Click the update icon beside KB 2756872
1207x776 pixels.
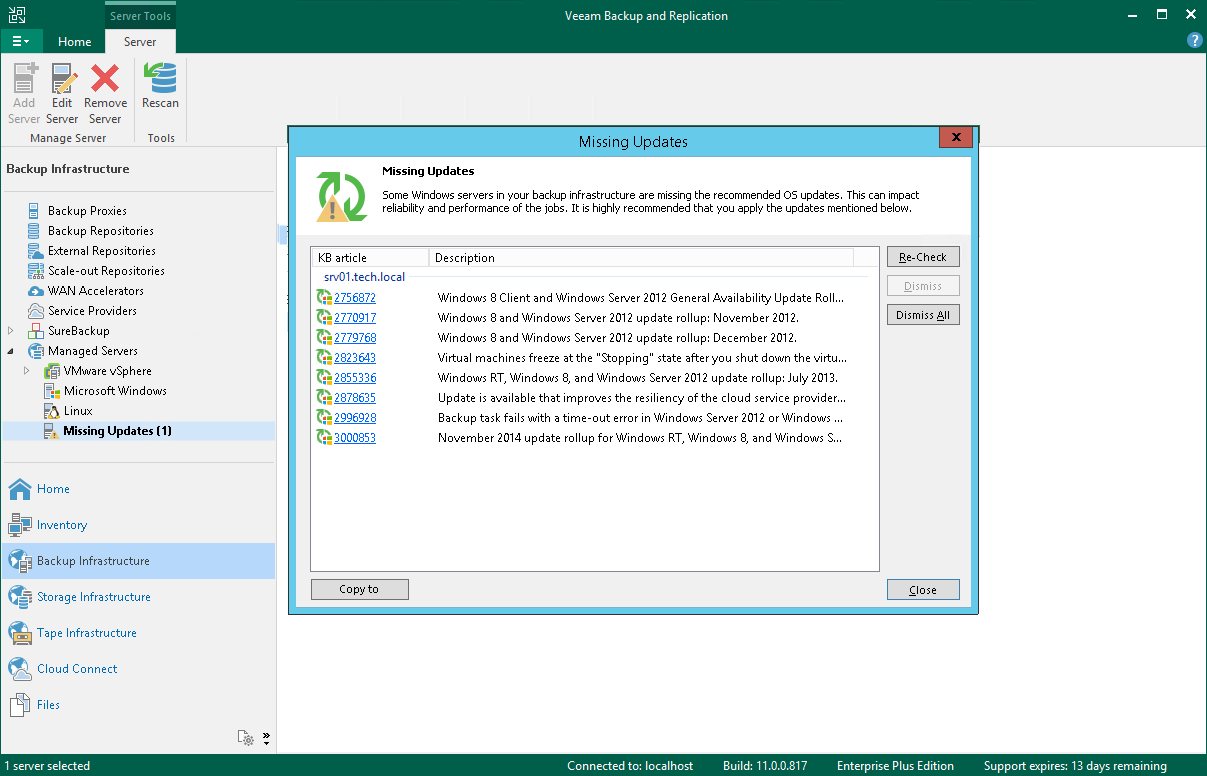point(324,298)
